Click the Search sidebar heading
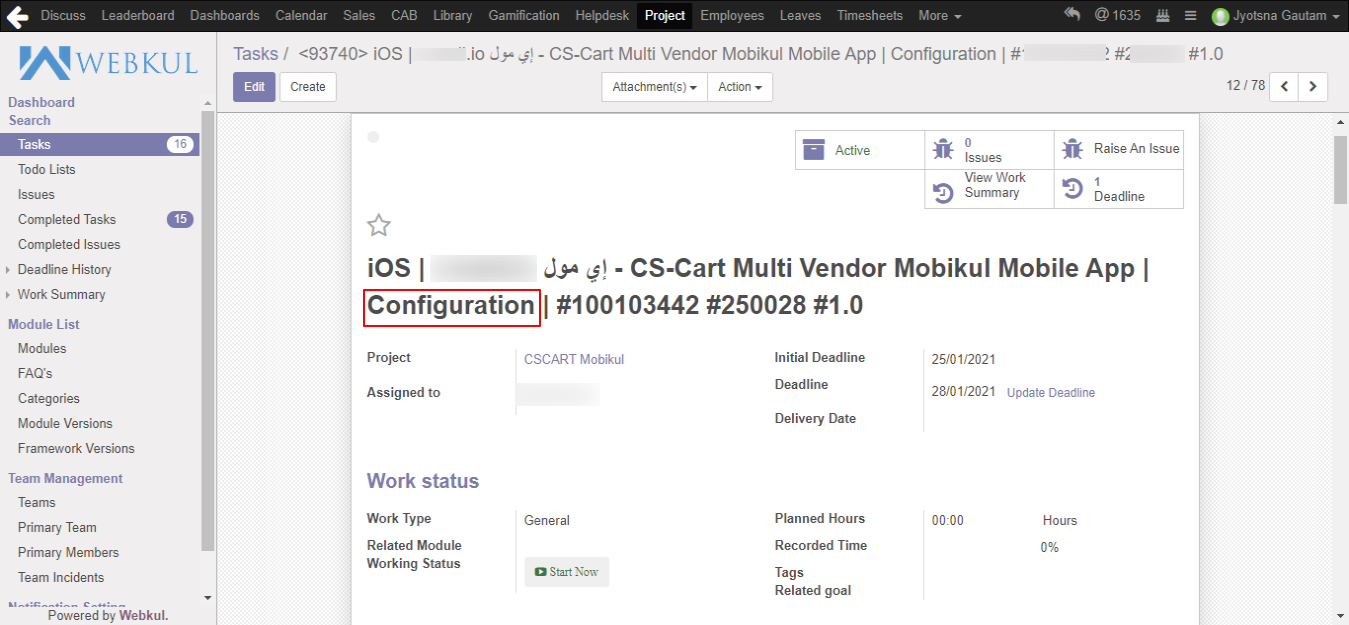 [x=30, y=120]
